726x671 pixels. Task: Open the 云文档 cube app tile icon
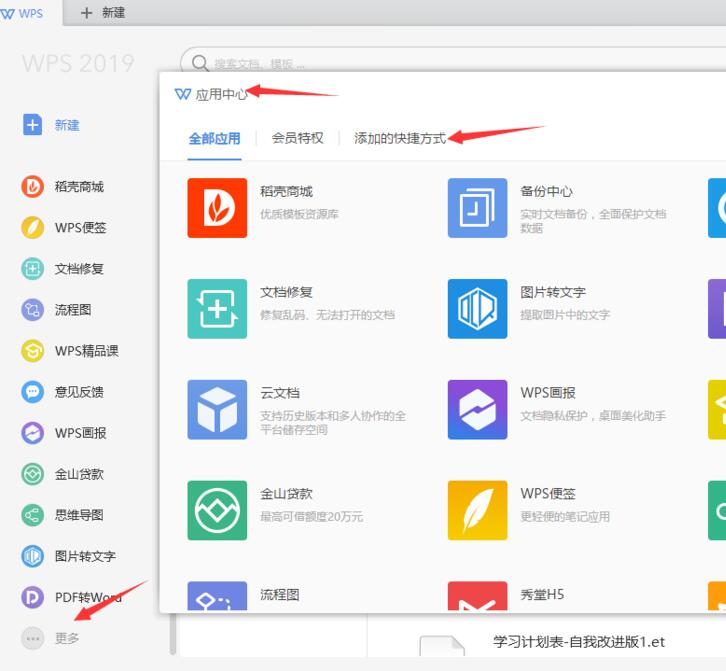217,410
